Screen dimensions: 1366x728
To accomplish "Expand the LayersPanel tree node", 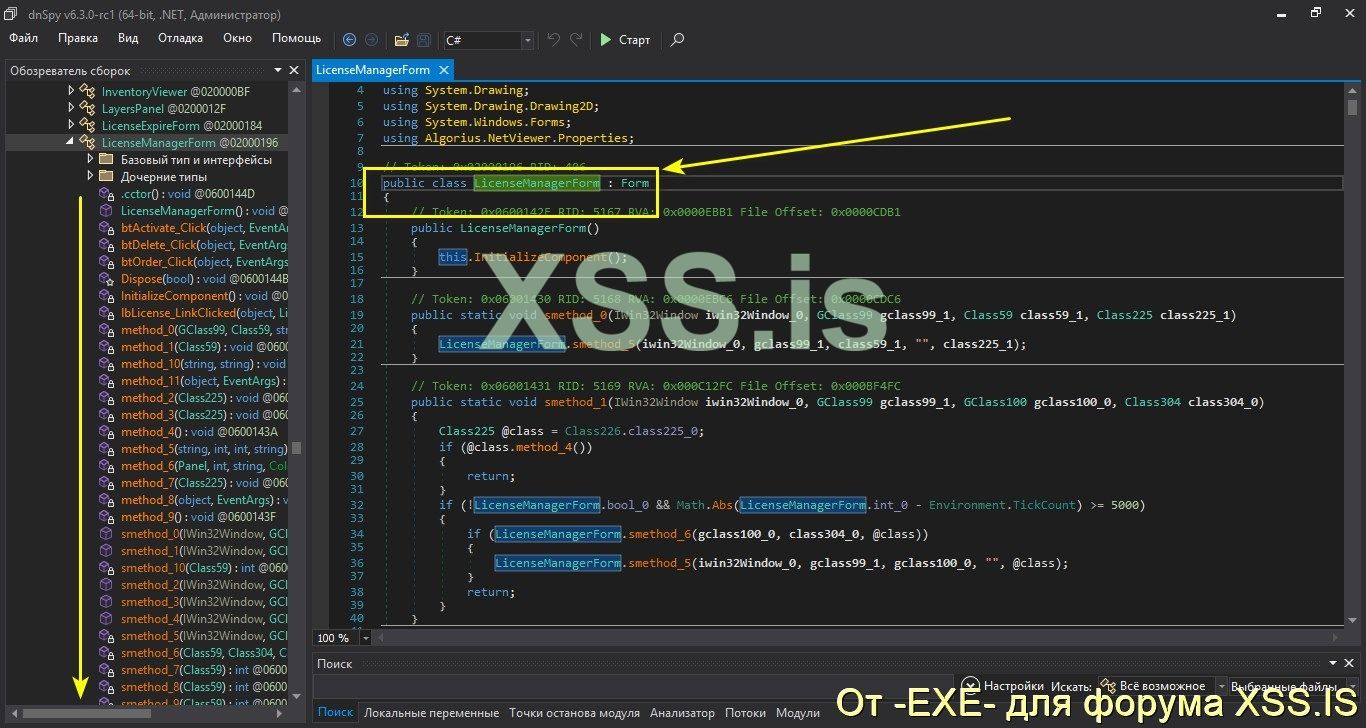I will pyautogui.click(x=71, y=109).
